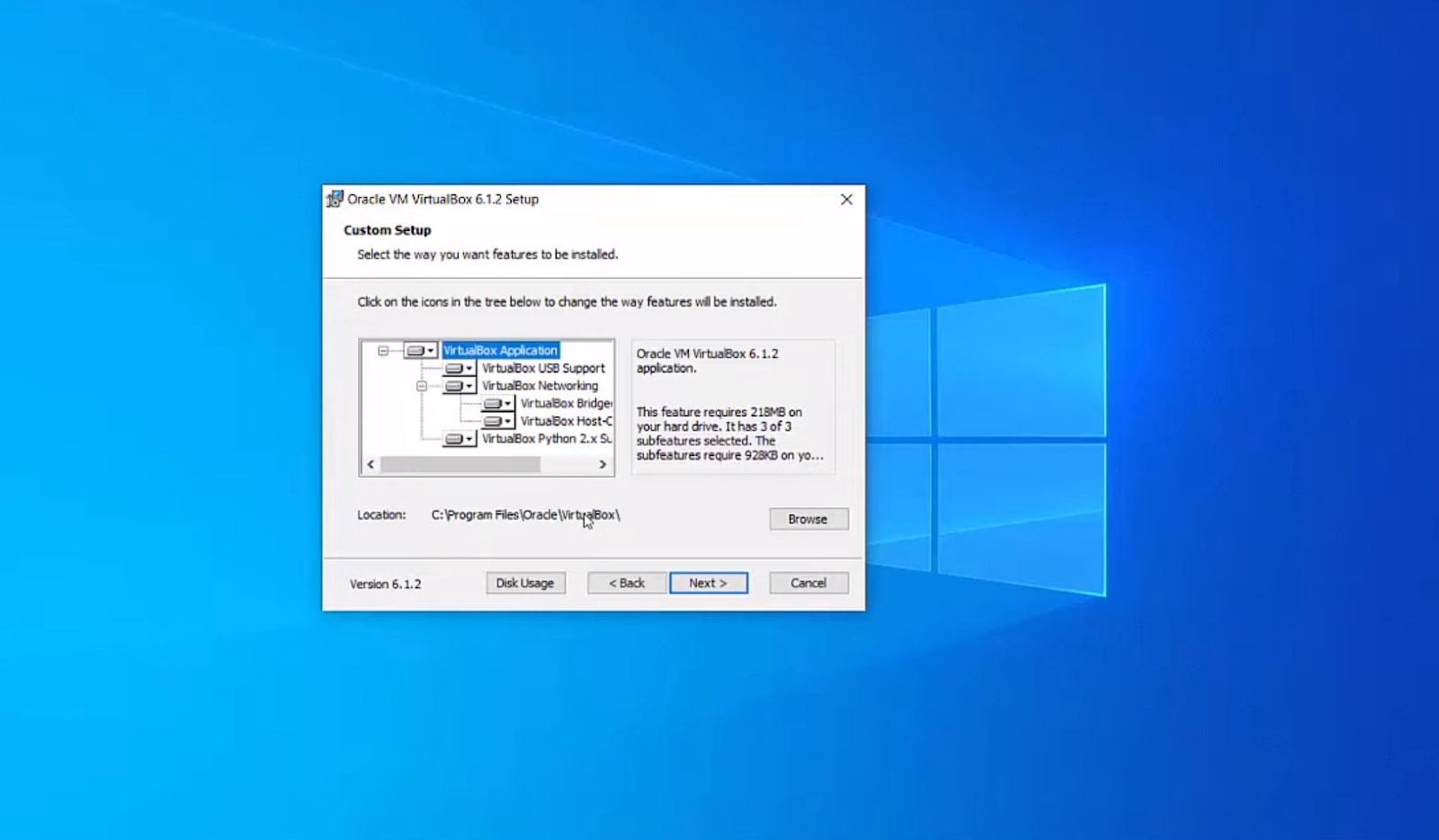The image size is (1439, 840).
Task: Select VirtualBox Python 2.x Support item
Action: point(547,439)
